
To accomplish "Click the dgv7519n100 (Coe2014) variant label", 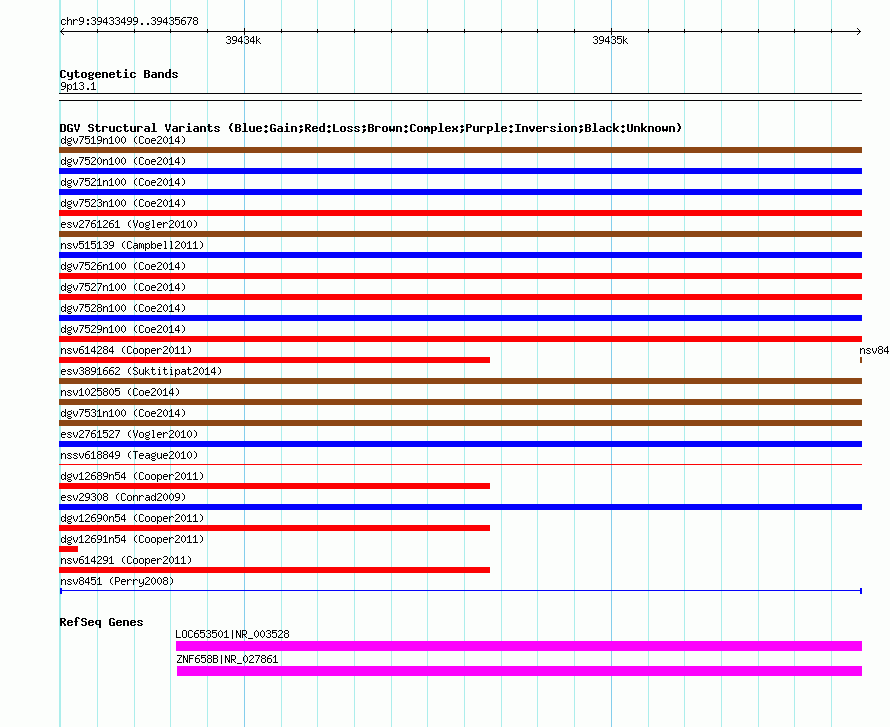I will (x=123, y=140).
